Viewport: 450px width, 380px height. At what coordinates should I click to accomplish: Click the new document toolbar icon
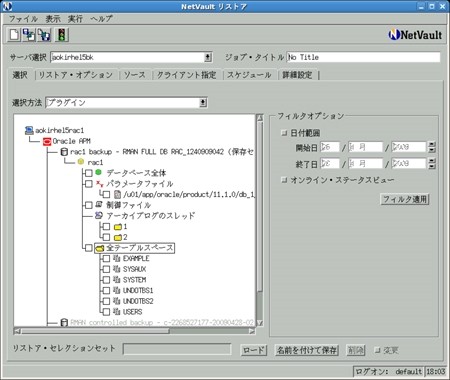[14, 35]
